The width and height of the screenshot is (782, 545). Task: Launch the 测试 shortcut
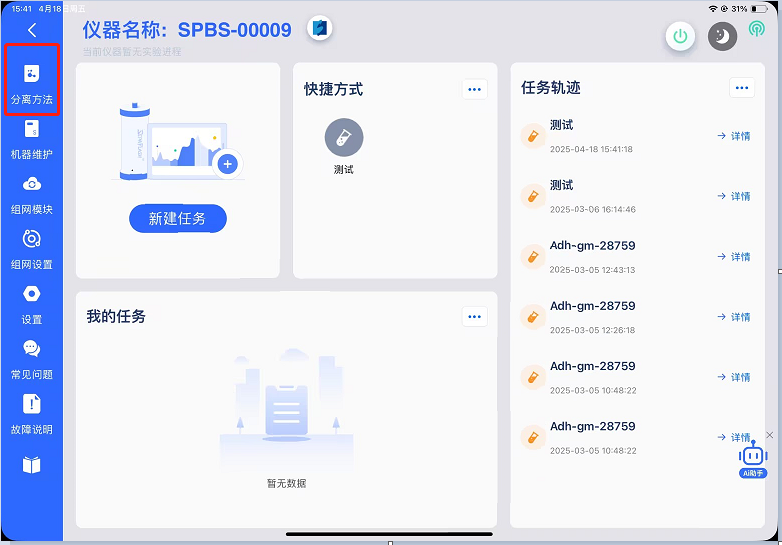344,140
